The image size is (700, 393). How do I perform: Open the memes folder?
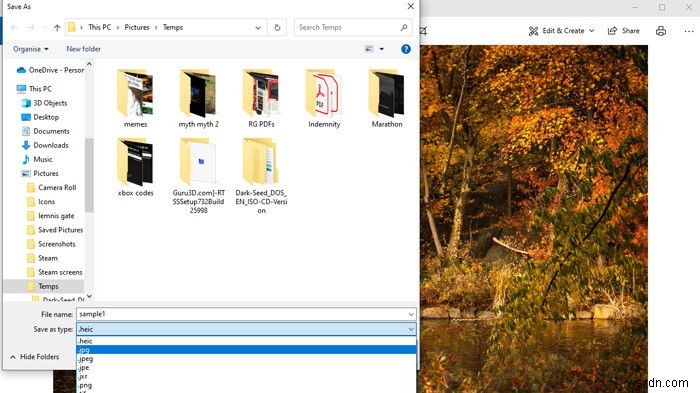click(x=135, y=99)
